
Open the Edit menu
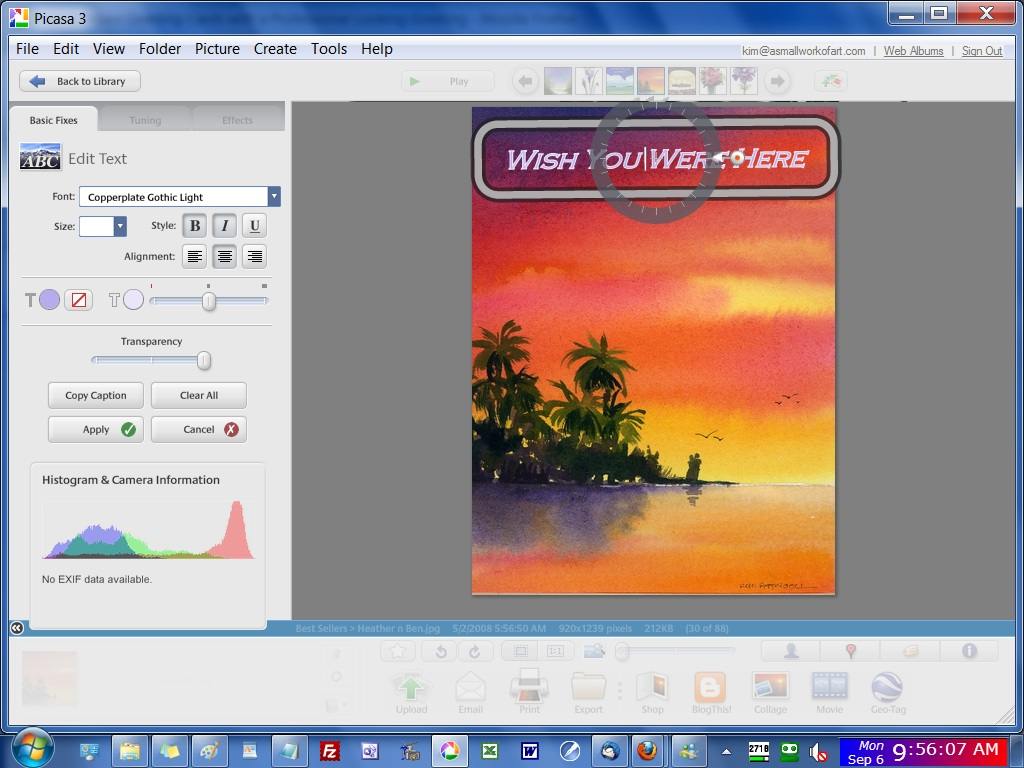point(66,49)
